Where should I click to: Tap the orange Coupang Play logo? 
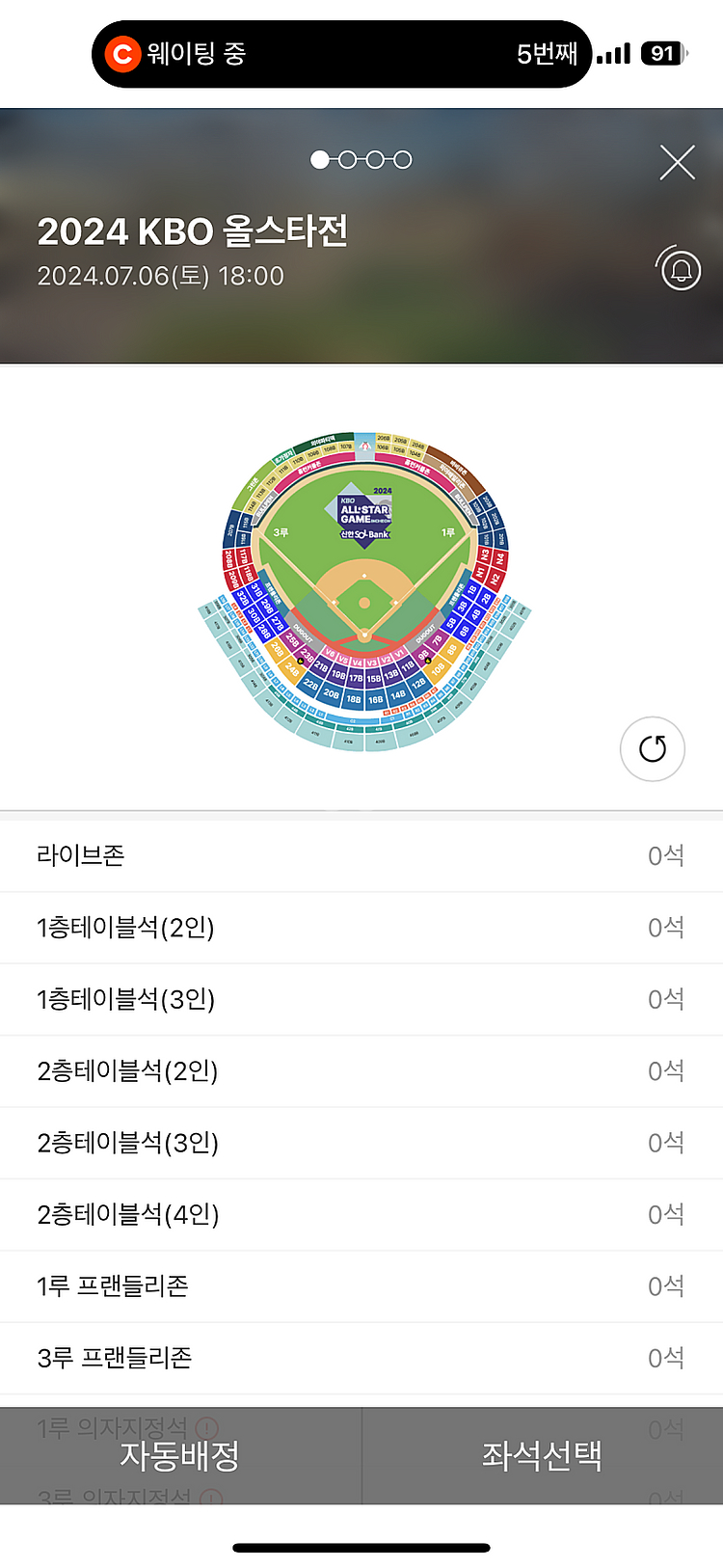click(122, 54)
